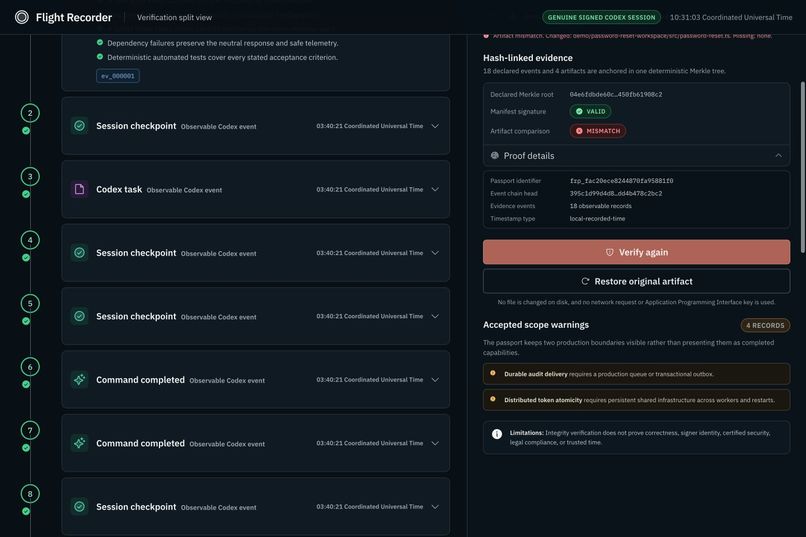Select timeline step marker 5
This screenshot has height=537, width=806.
click(x=30, y=303)
